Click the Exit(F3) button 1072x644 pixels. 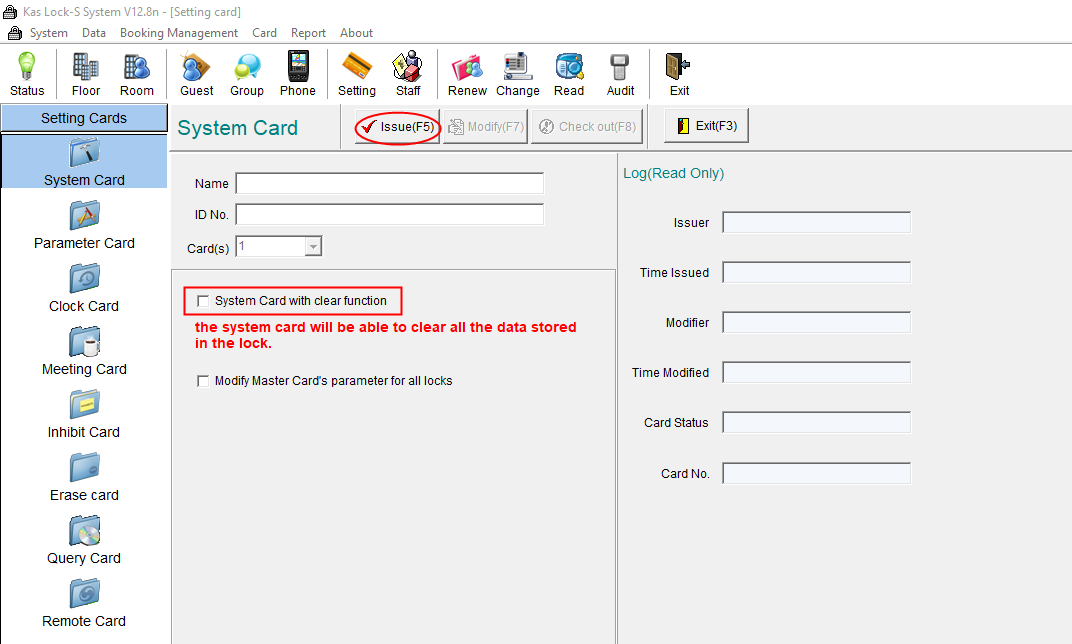coord(706,126)
